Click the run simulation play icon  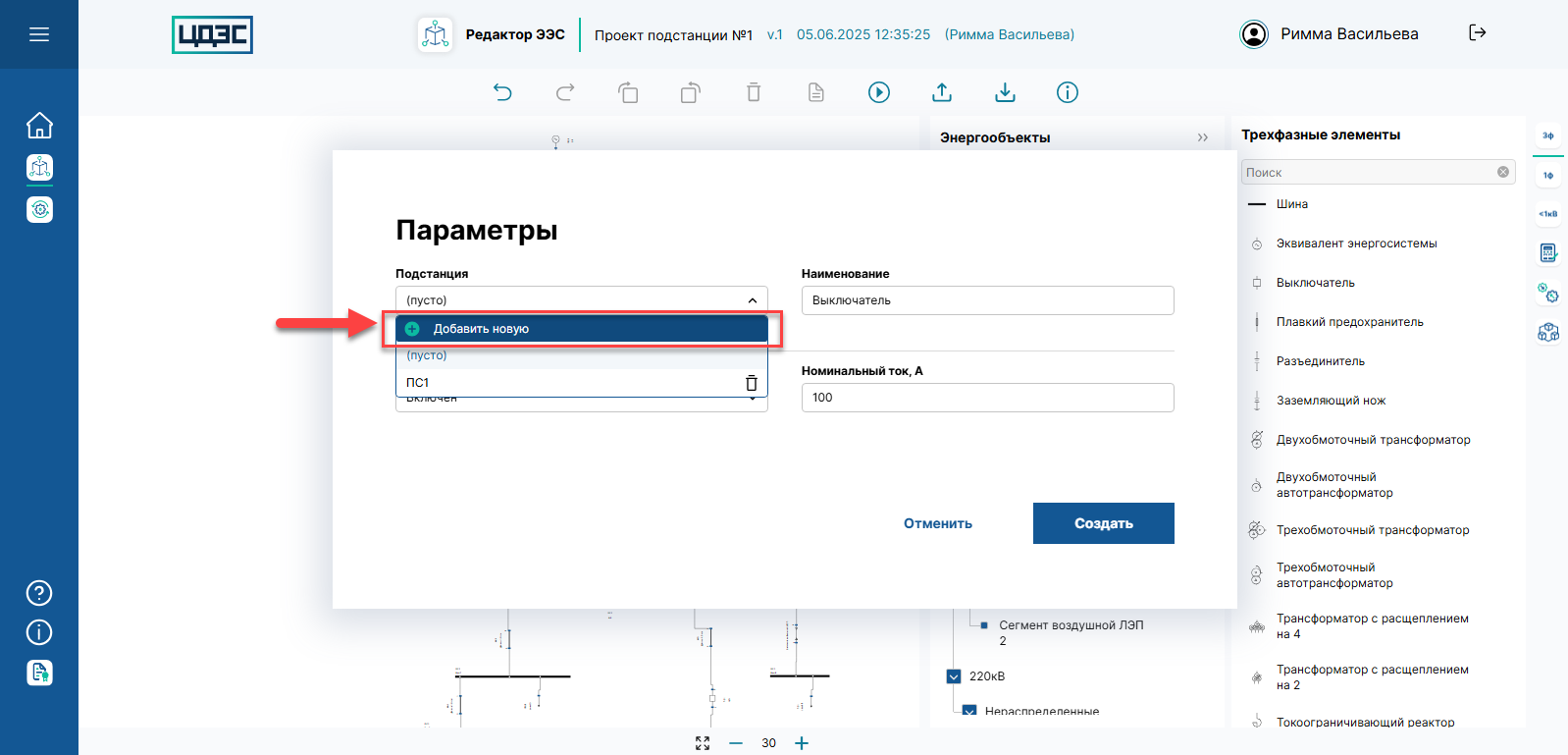pyautogui.click(x=879, y=92)
